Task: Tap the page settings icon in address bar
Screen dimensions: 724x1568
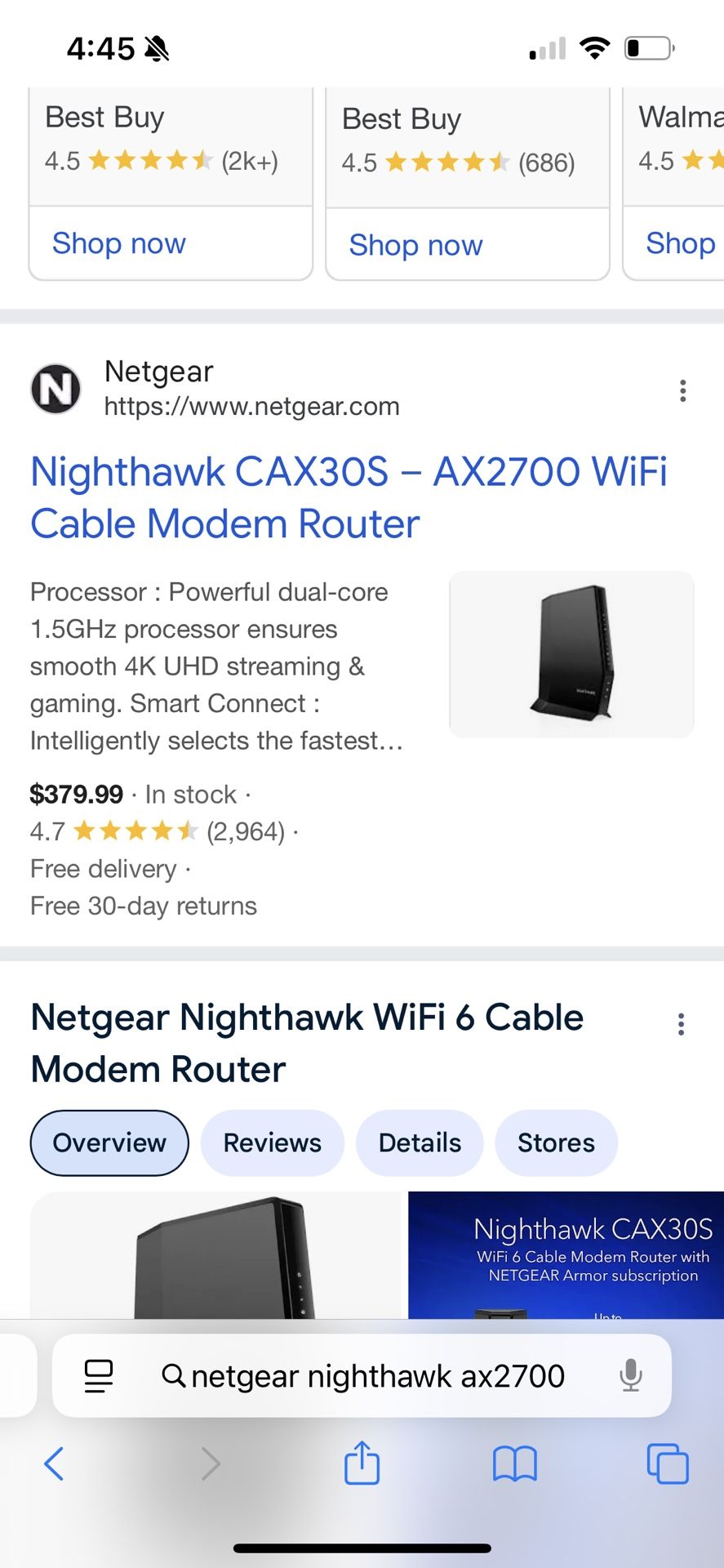Action: 97,1375
